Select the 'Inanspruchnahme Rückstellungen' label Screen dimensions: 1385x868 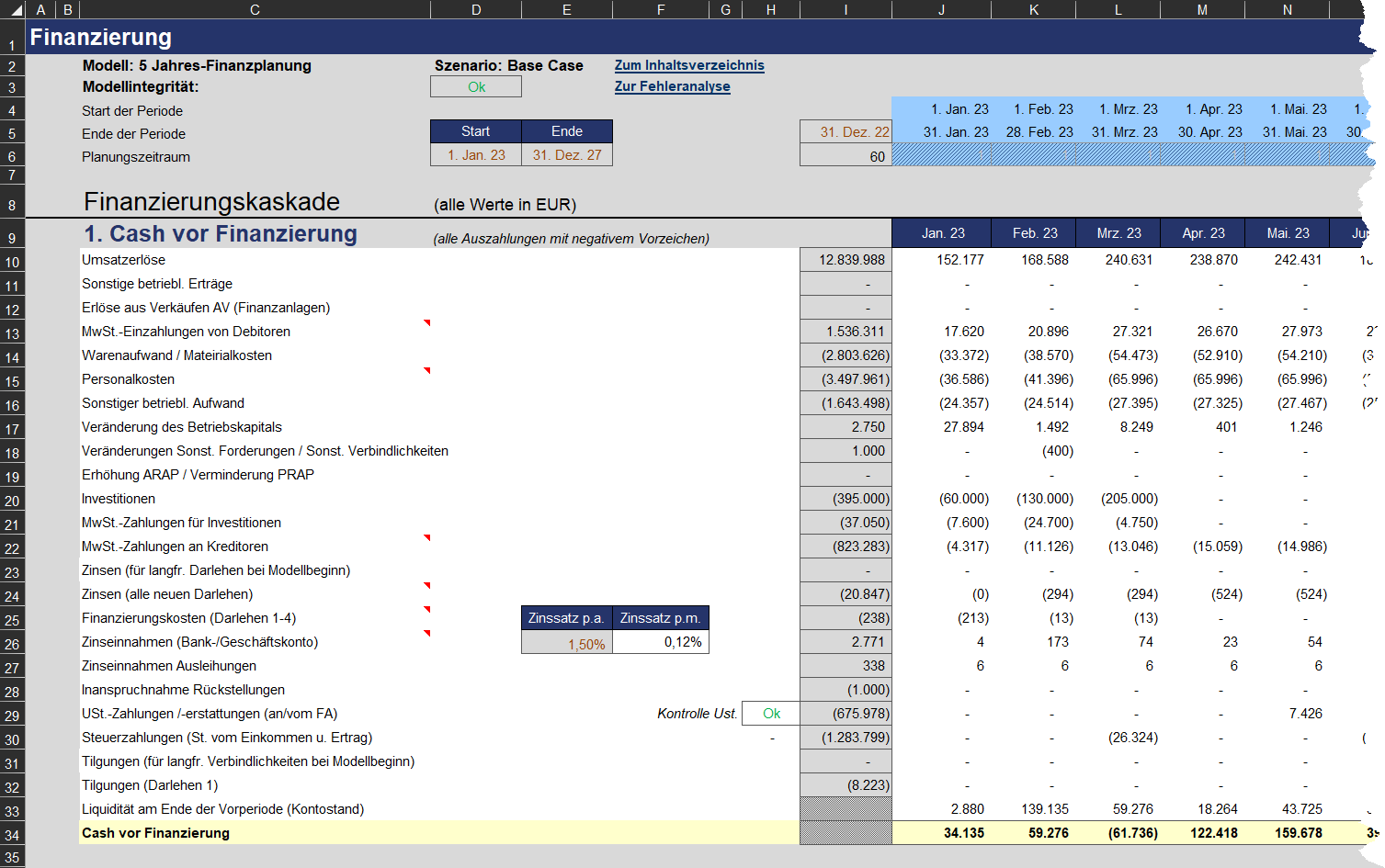point(183,690)
